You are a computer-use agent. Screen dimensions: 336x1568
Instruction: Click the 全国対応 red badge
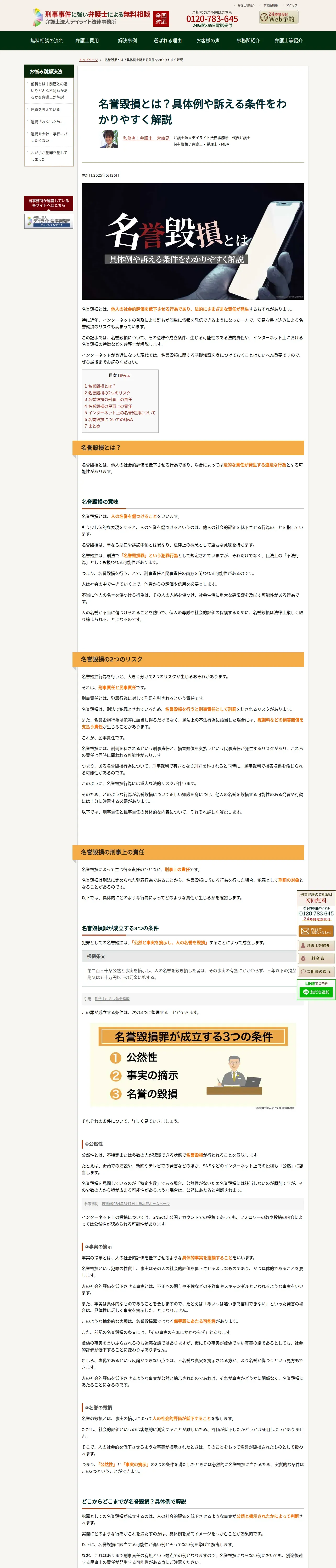click(x=161, y=19)
